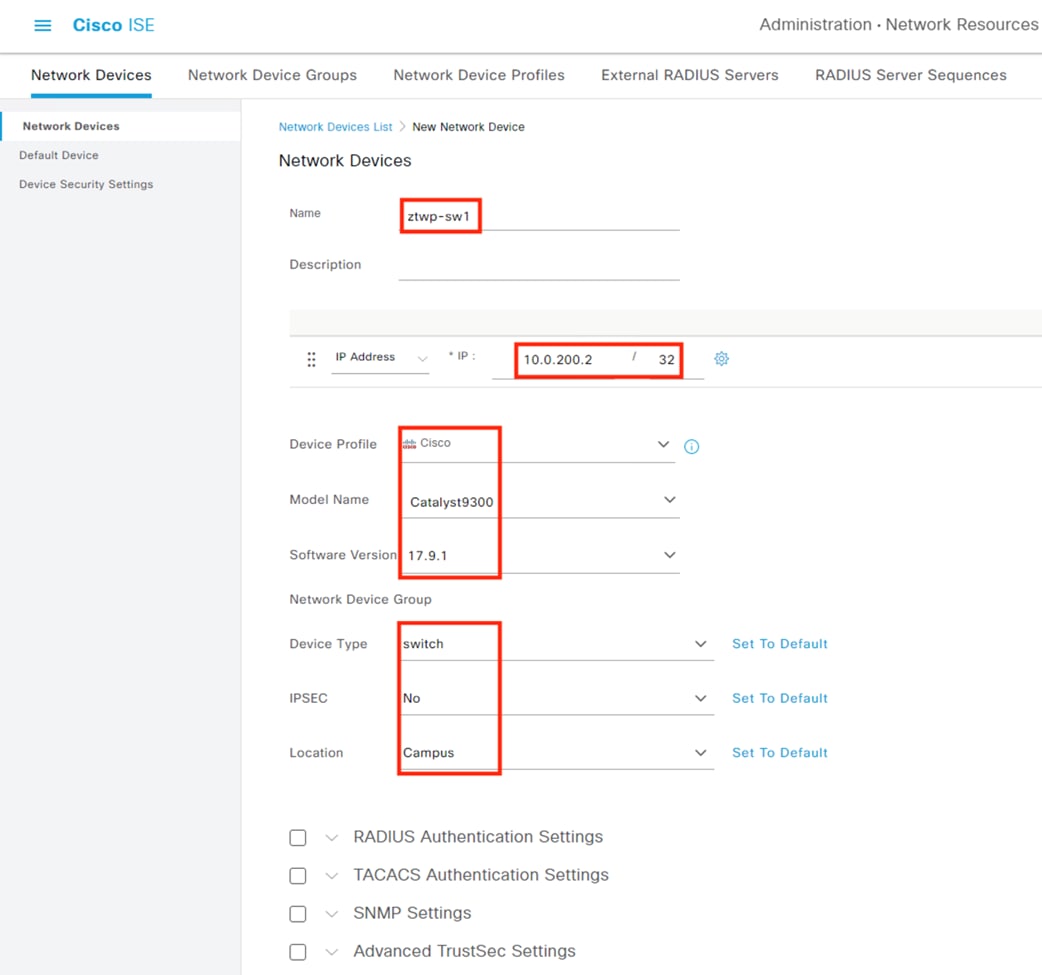Enable RADIUS Authentication Settings checkbox

[x=298, y=837]
